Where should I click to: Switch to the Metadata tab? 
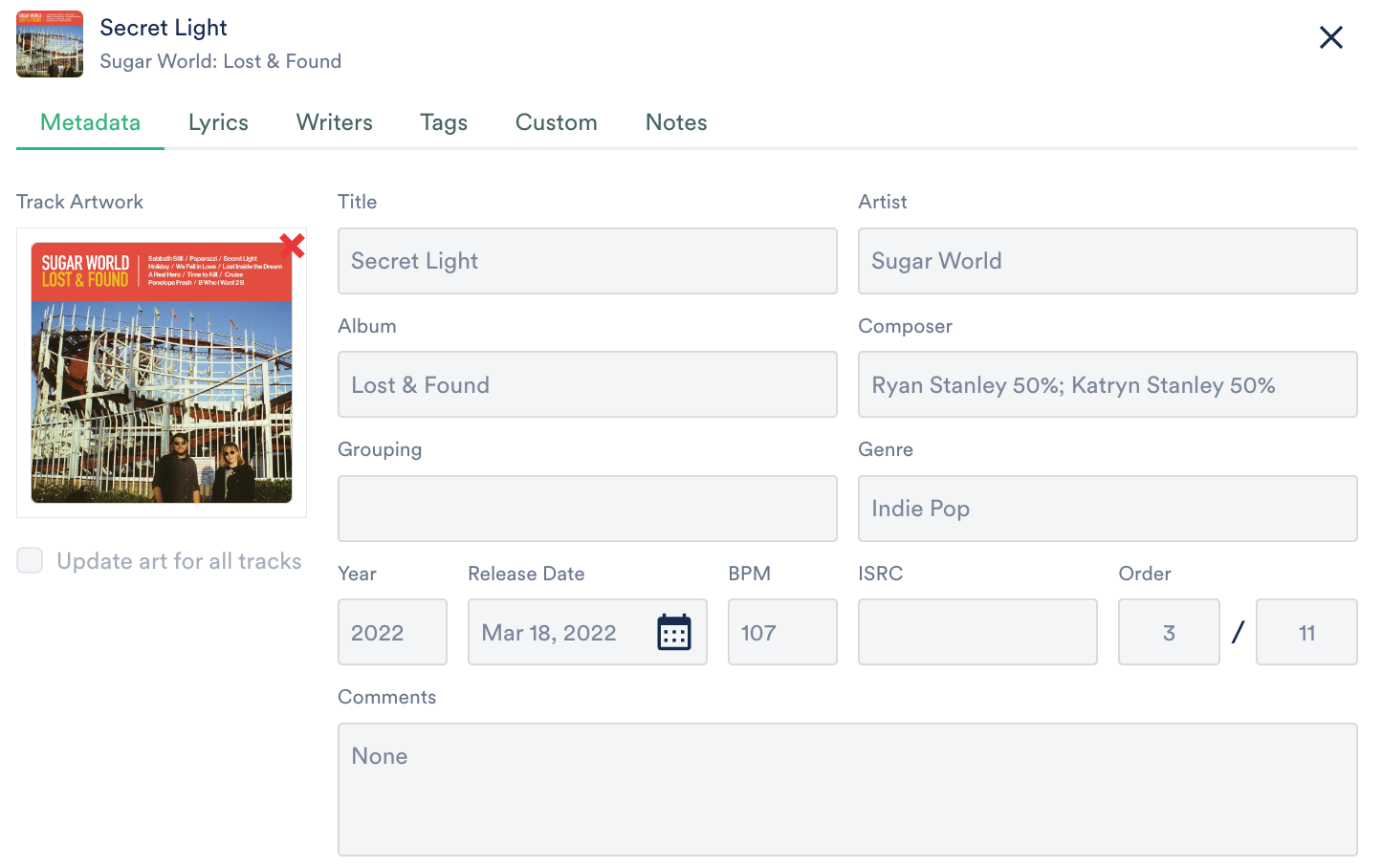pos(90,122)
